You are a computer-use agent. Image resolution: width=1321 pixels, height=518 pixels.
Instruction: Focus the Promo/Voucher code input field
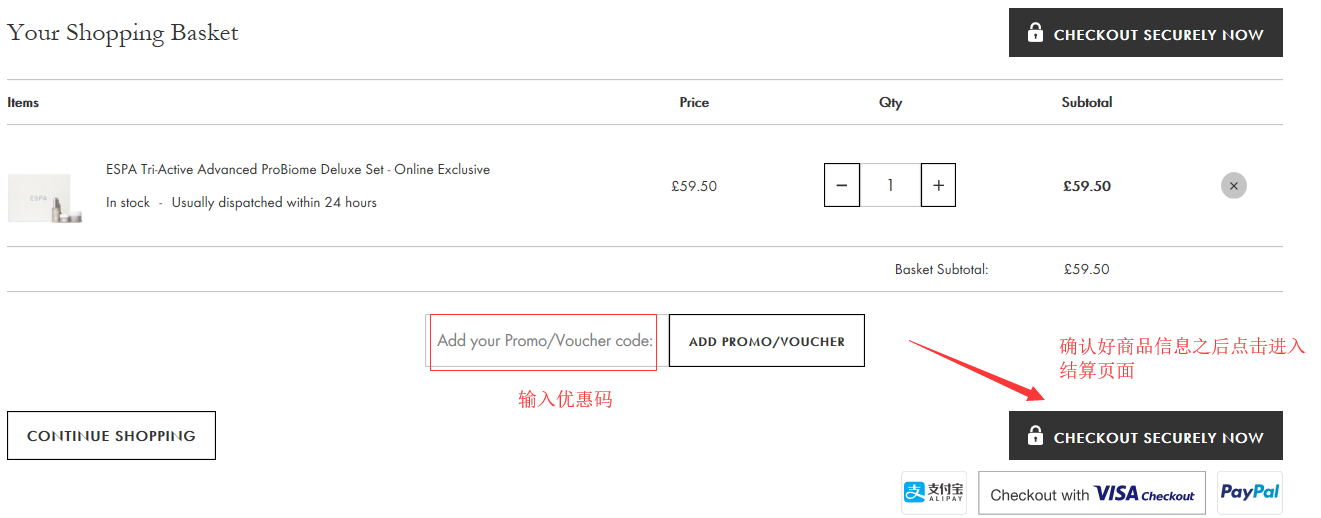pyautogui.click(x=544, y=341)
